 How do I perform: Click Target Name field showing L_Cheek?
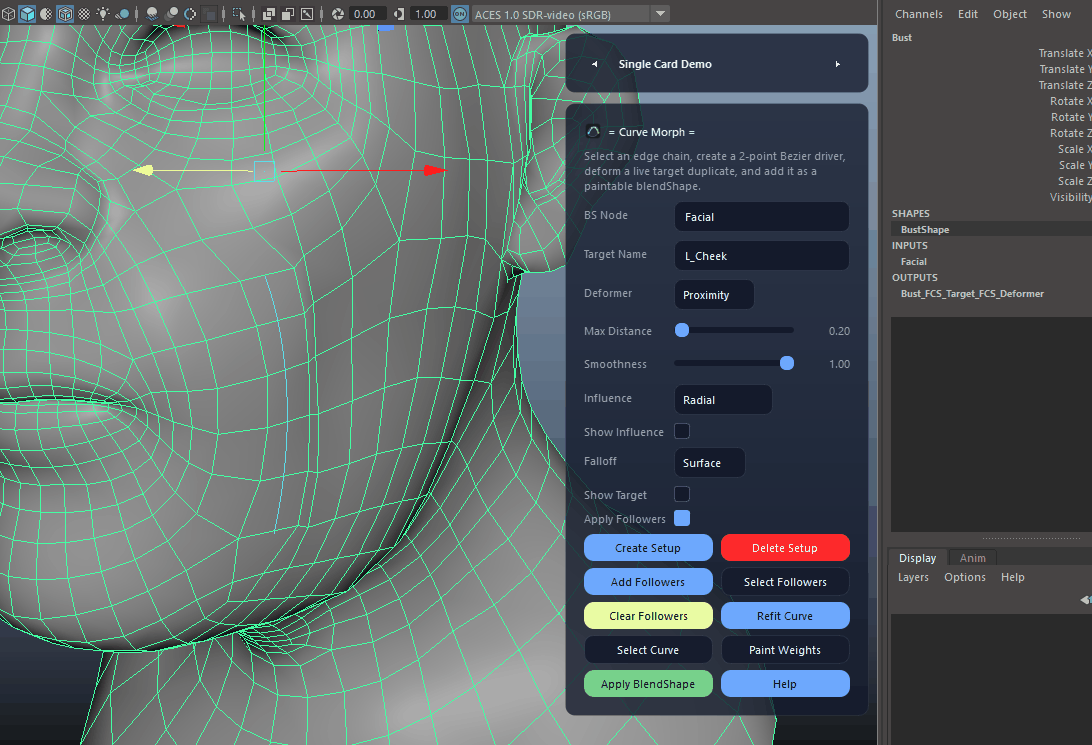[761, 256]
